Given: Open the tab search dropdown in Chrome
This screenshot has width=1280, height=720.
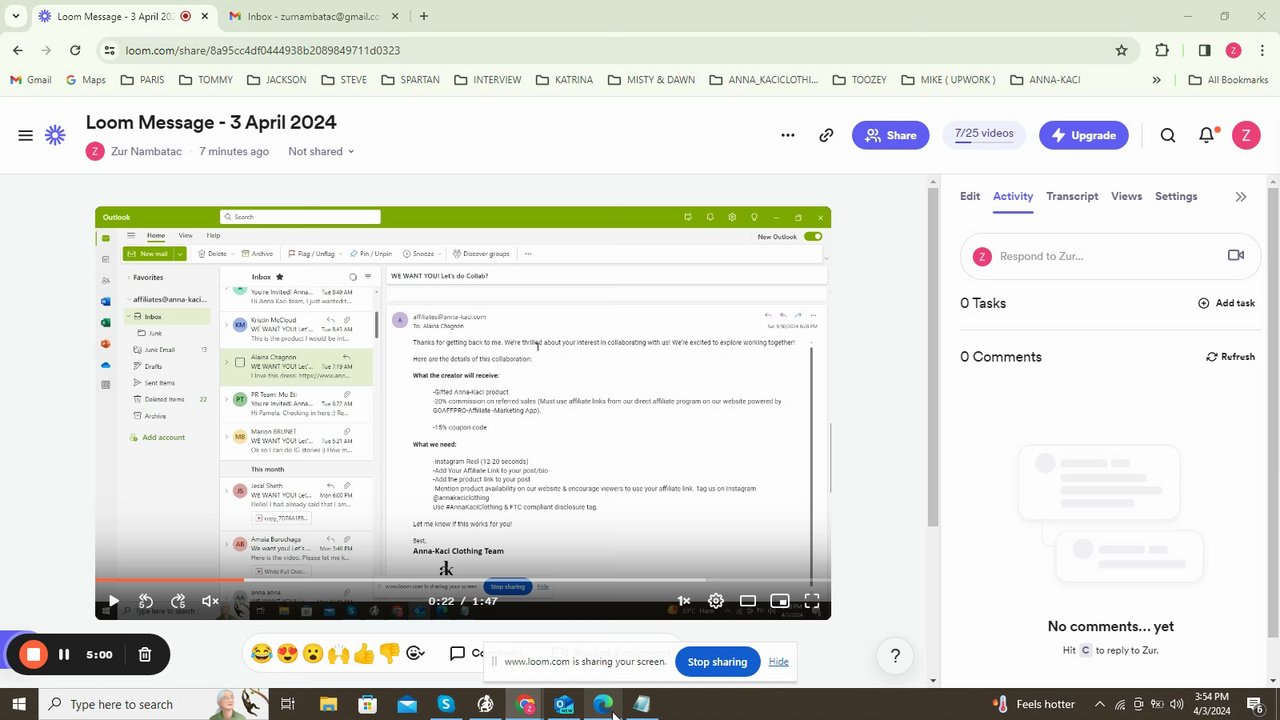Looking at the screenshot, I should pos(15,16).
